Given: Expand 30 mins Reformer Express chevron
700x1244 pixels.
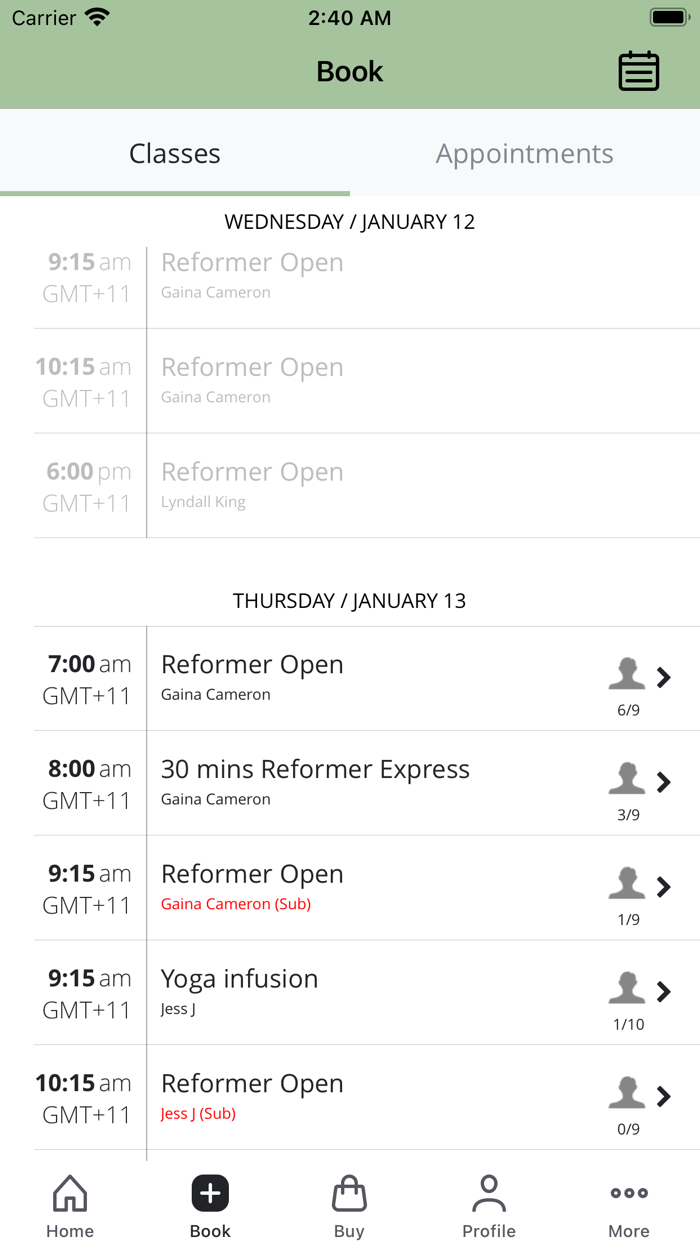Looking at the screenshot, I should click(664, 782).
